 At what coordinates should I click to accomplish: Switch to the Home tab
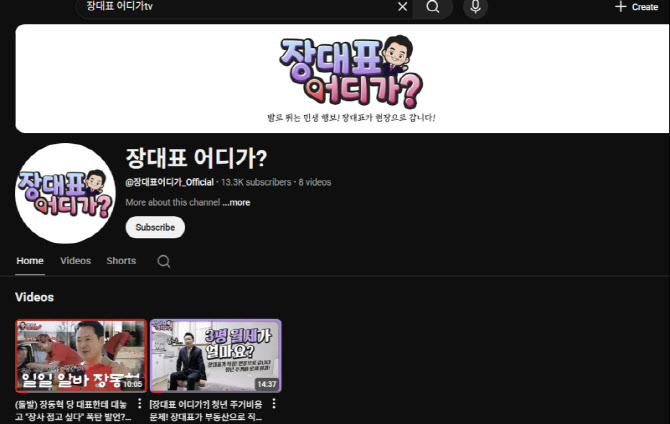[x=30, y=261]
